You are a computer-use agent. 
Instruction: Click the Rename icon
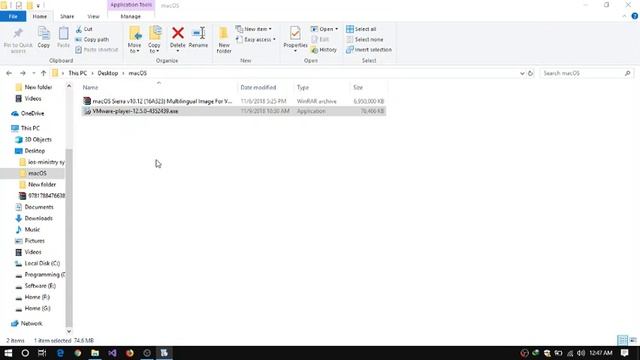(x=199, y=33)
